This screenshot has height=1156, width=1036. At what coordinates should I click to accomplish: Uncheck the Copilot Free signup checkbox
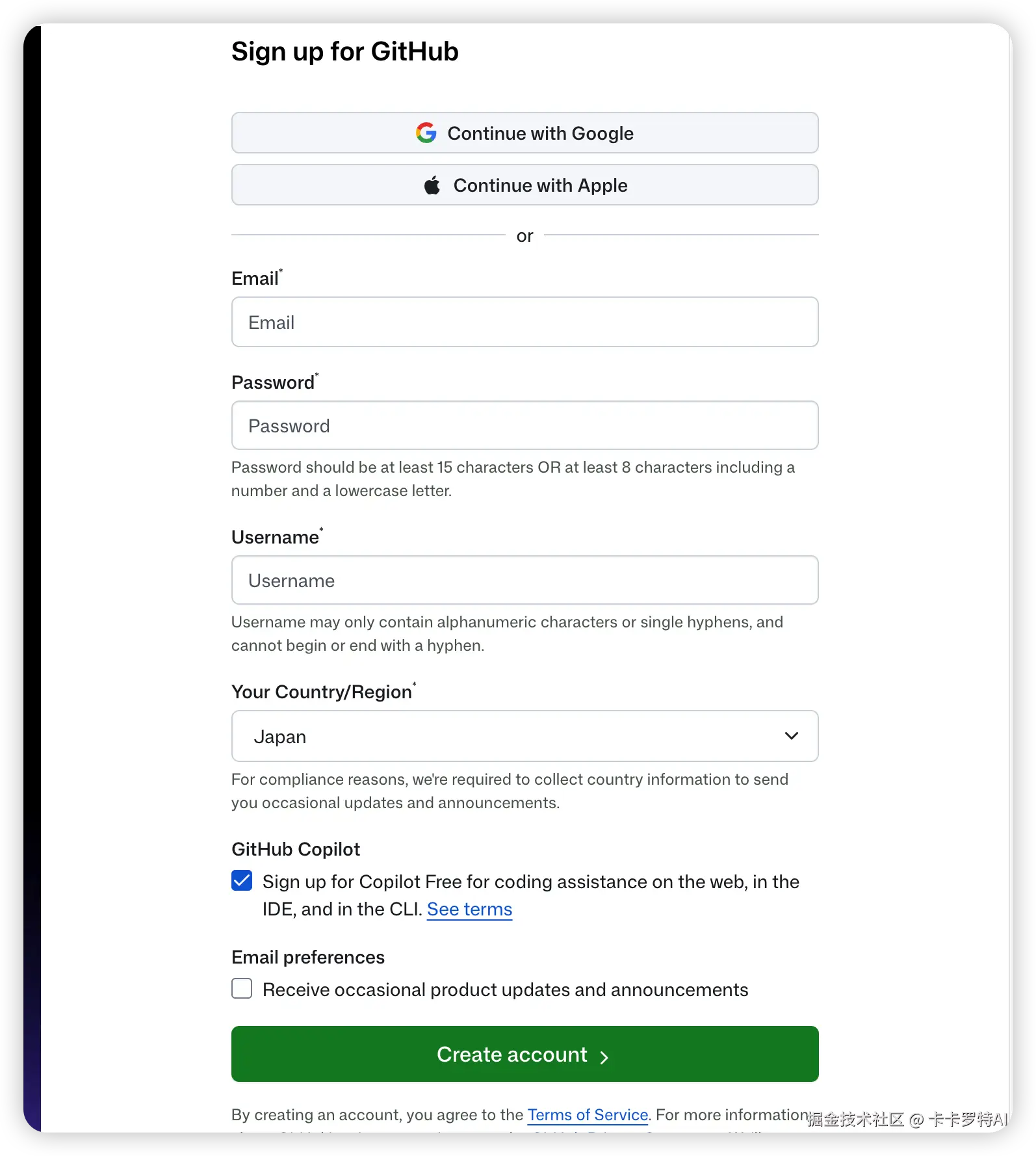tap(242, 880)
